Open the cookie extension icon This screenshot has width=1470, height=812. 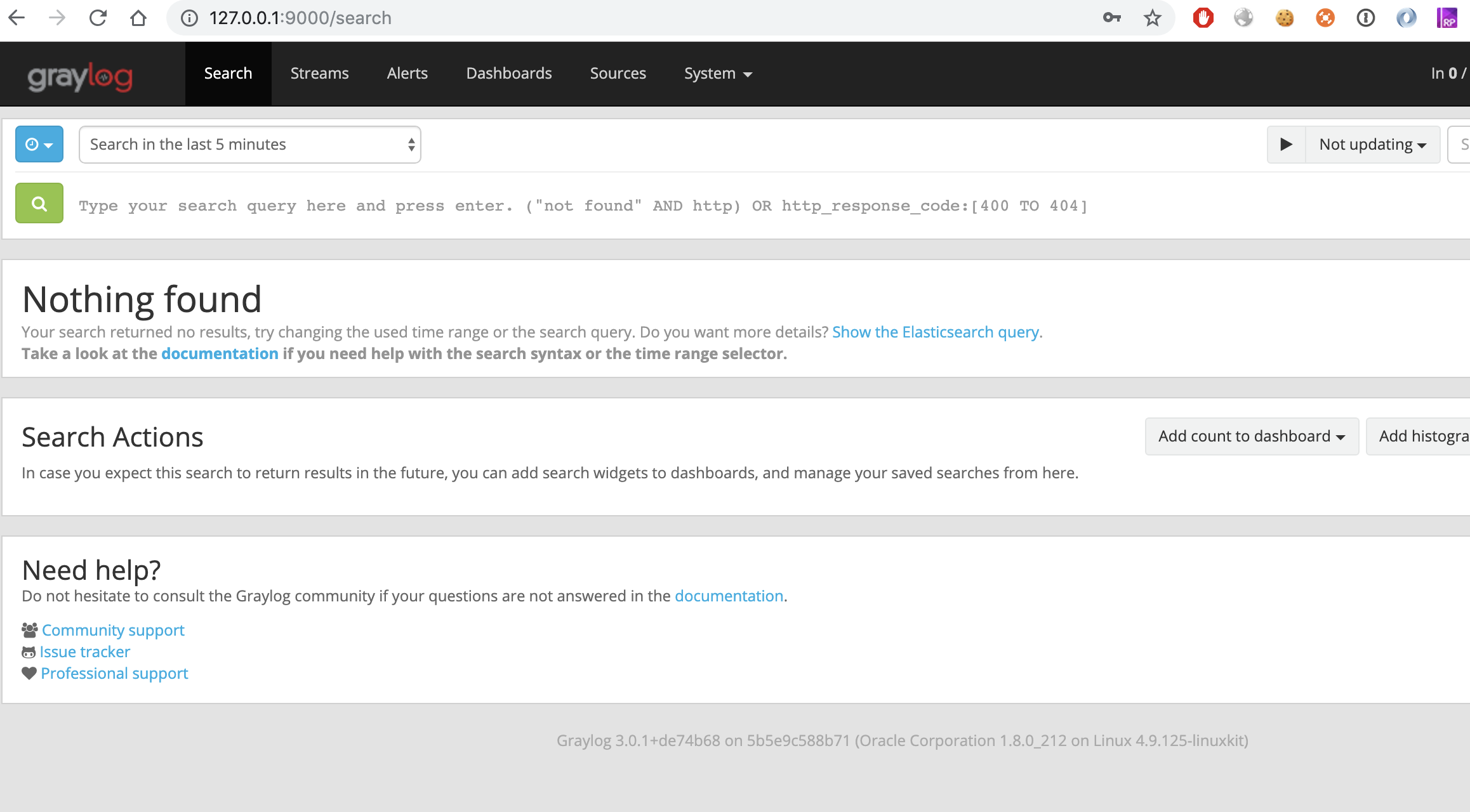pyautogui.click(x=1284, y=18)
